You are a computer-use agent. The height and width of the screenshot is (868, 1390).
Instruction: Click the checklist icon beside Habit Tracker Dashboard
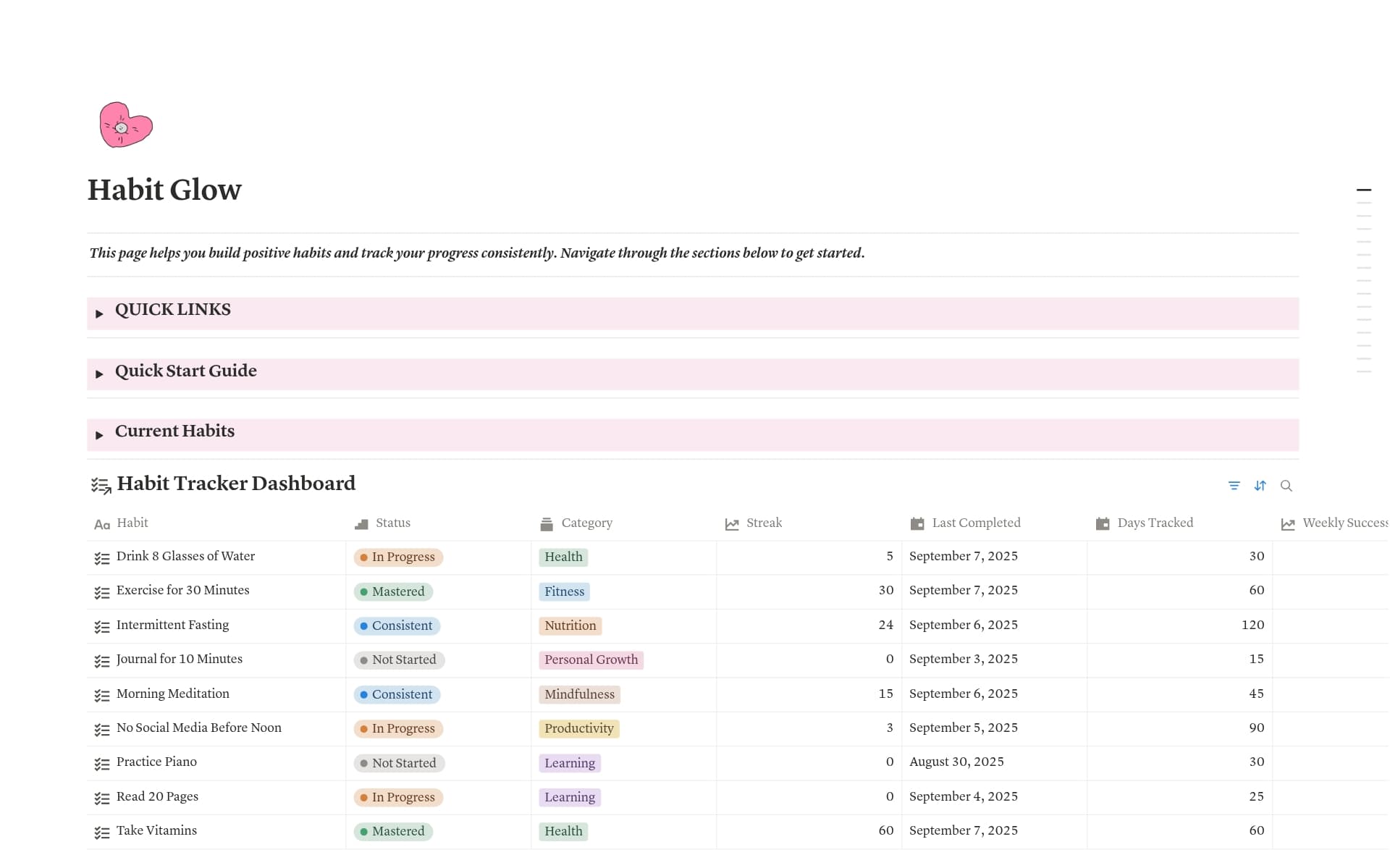point(101,485)
